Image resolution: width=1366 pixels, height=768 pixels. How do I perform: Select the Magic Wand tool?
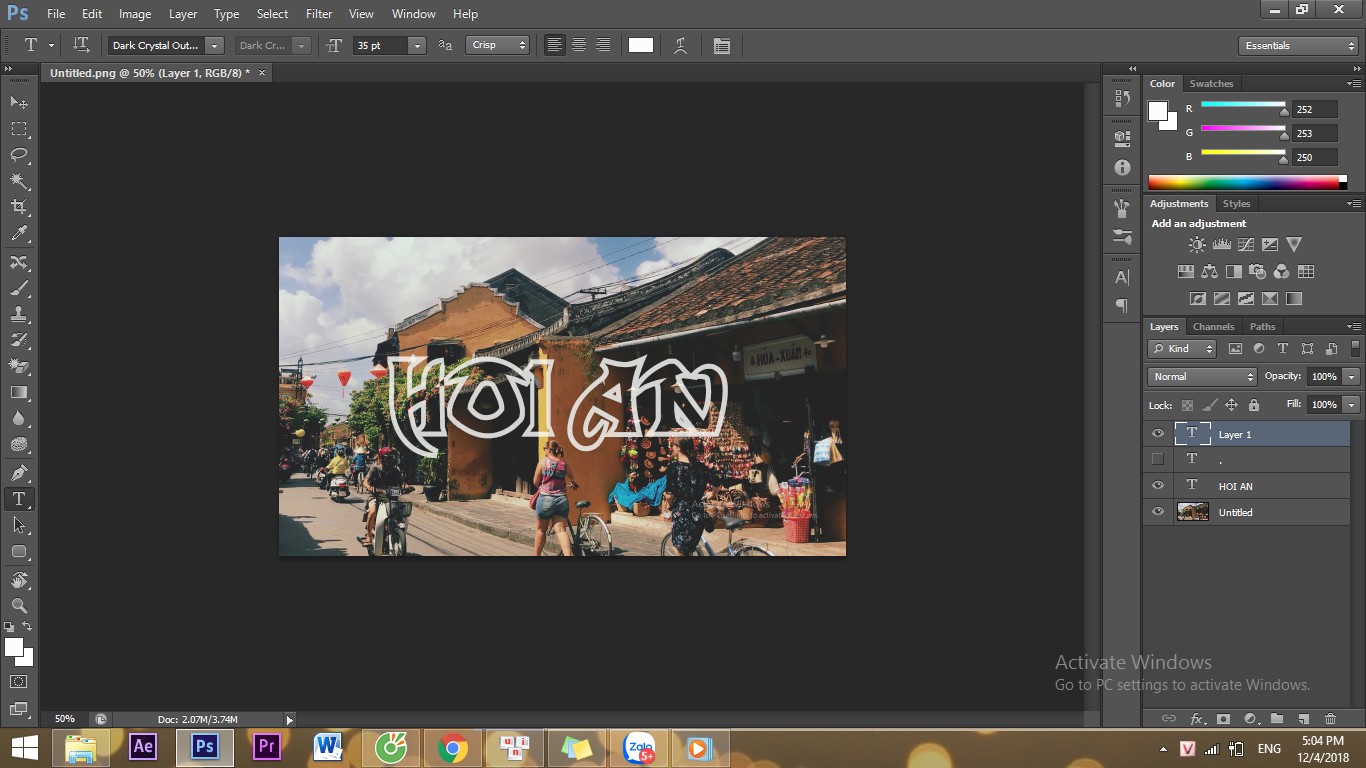point(19,181)
